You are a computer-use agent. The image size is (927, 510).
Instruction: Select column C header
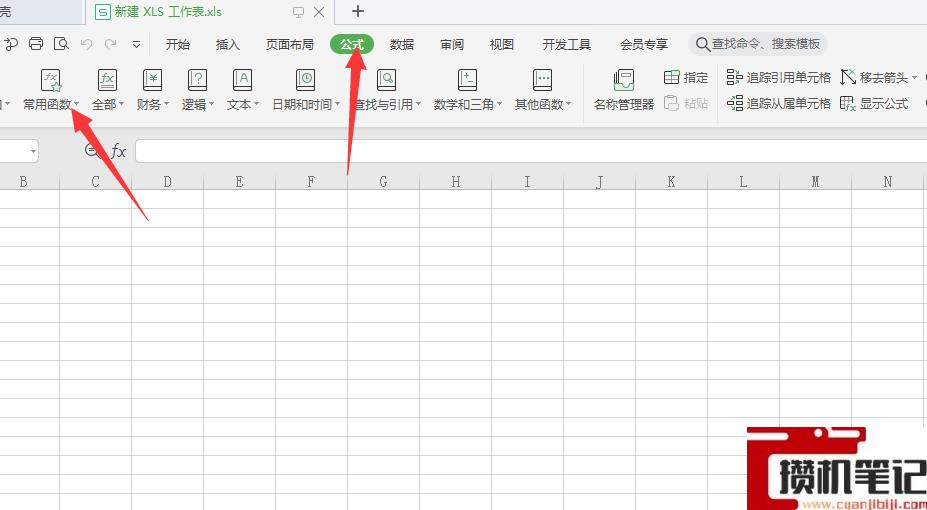(95, 181)
